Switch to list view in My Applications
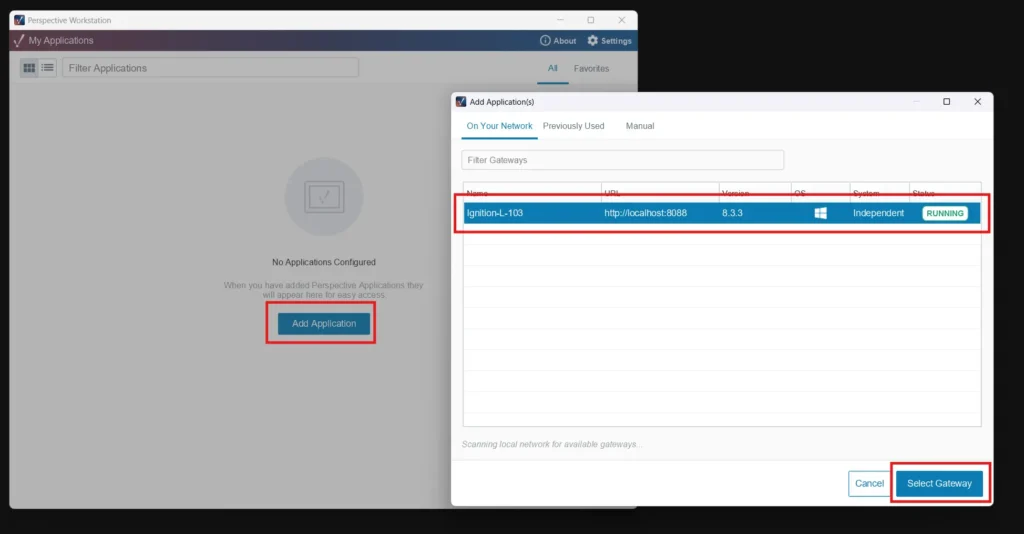The height and width of the screenshot is (534, 1024). [48, 68]
